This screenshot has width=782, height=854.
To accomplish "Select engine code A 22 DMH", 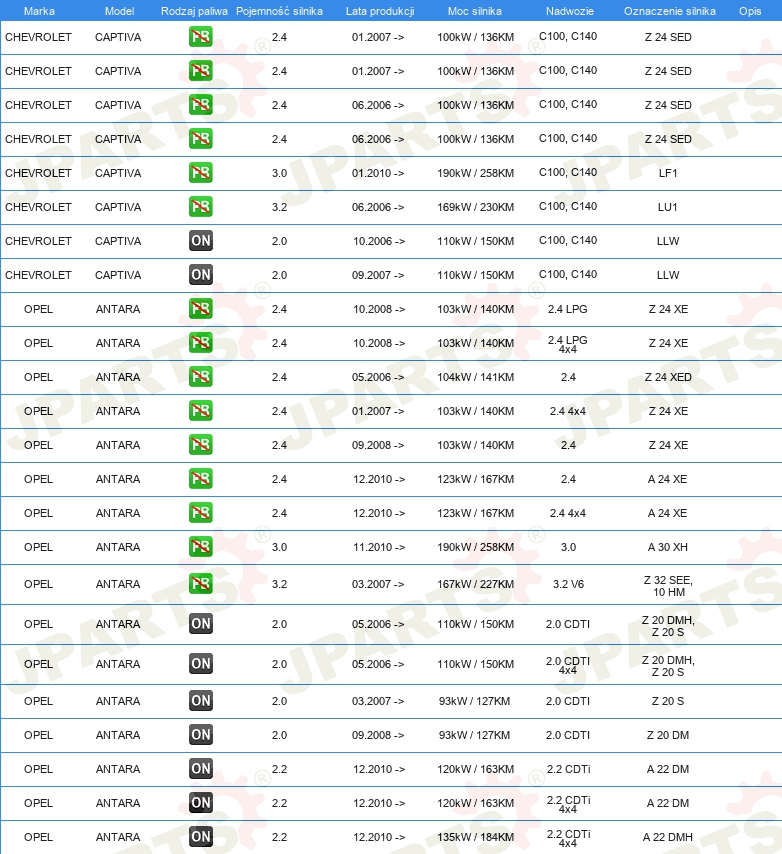I will [x=668, y=837].
